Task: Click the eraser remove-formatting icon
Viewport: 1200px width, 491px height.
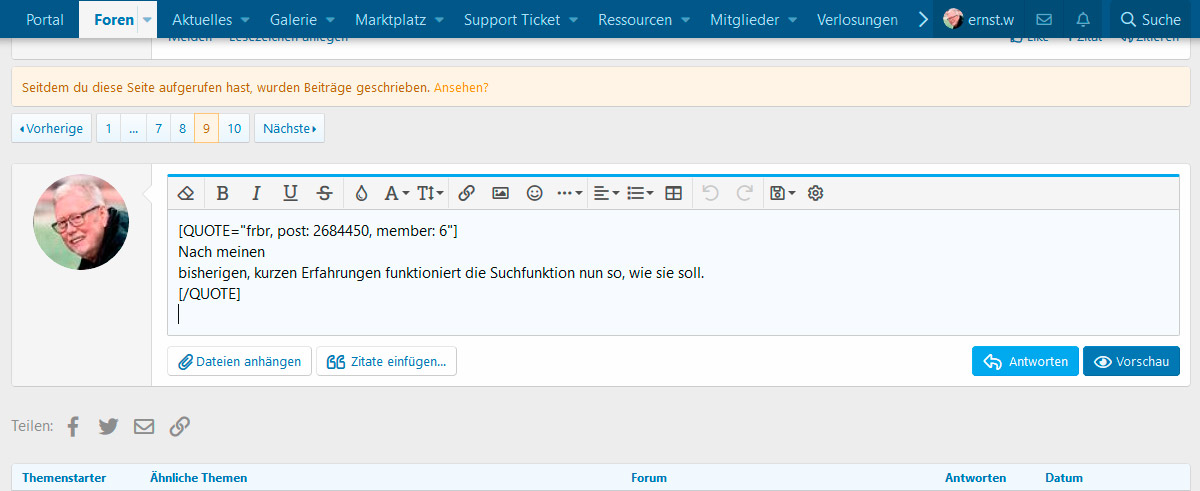Action: (x=186, y=193)
